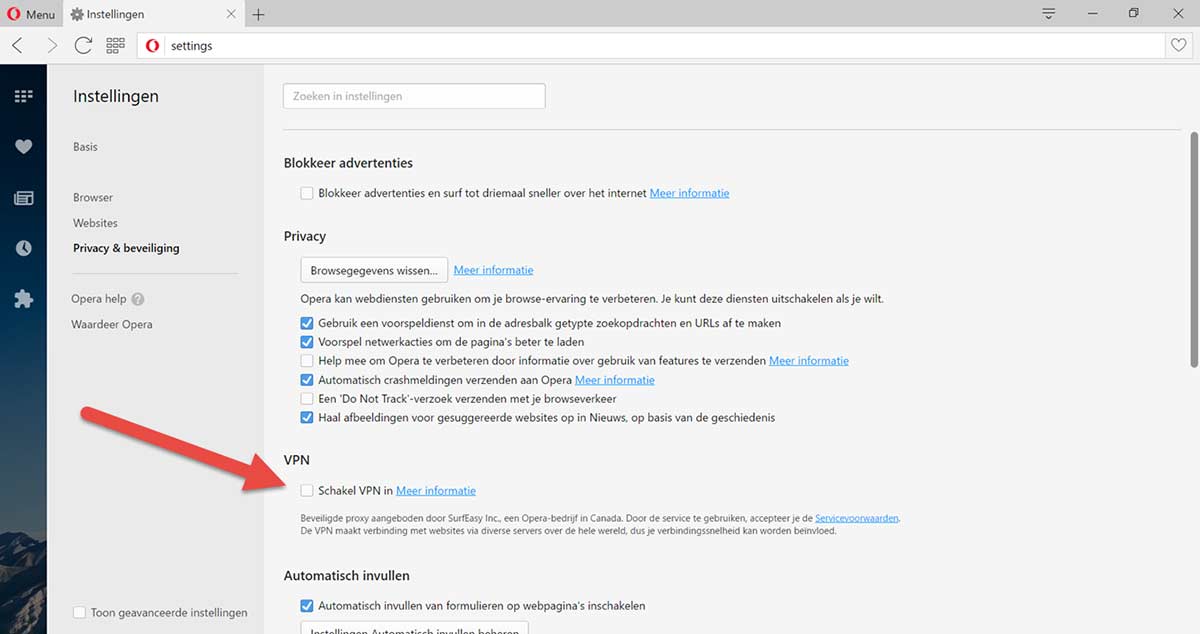Click the VPN section heading
This screenshot has height=634, width=1200.
point(297,460)
